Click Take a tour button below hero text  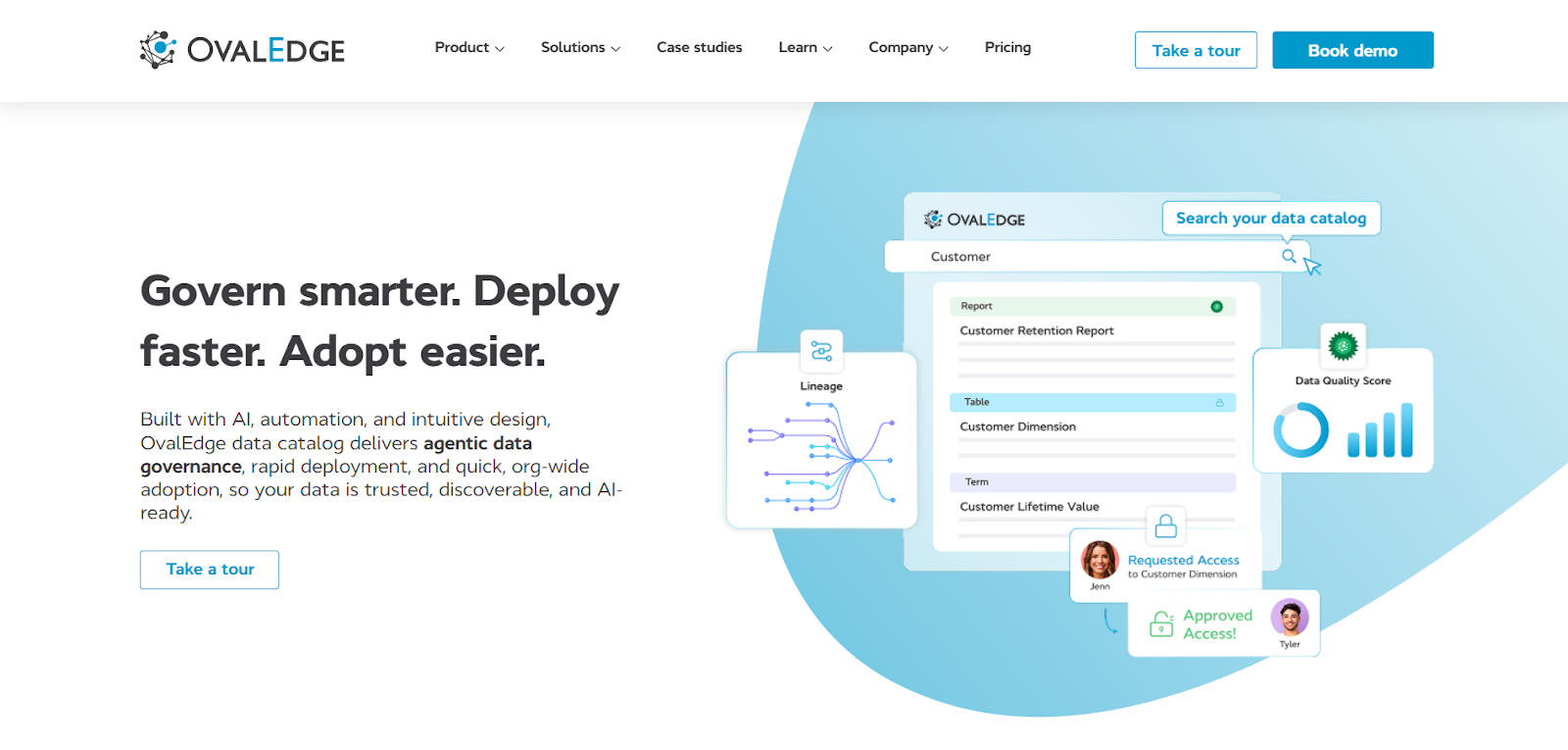pos(210,570)
